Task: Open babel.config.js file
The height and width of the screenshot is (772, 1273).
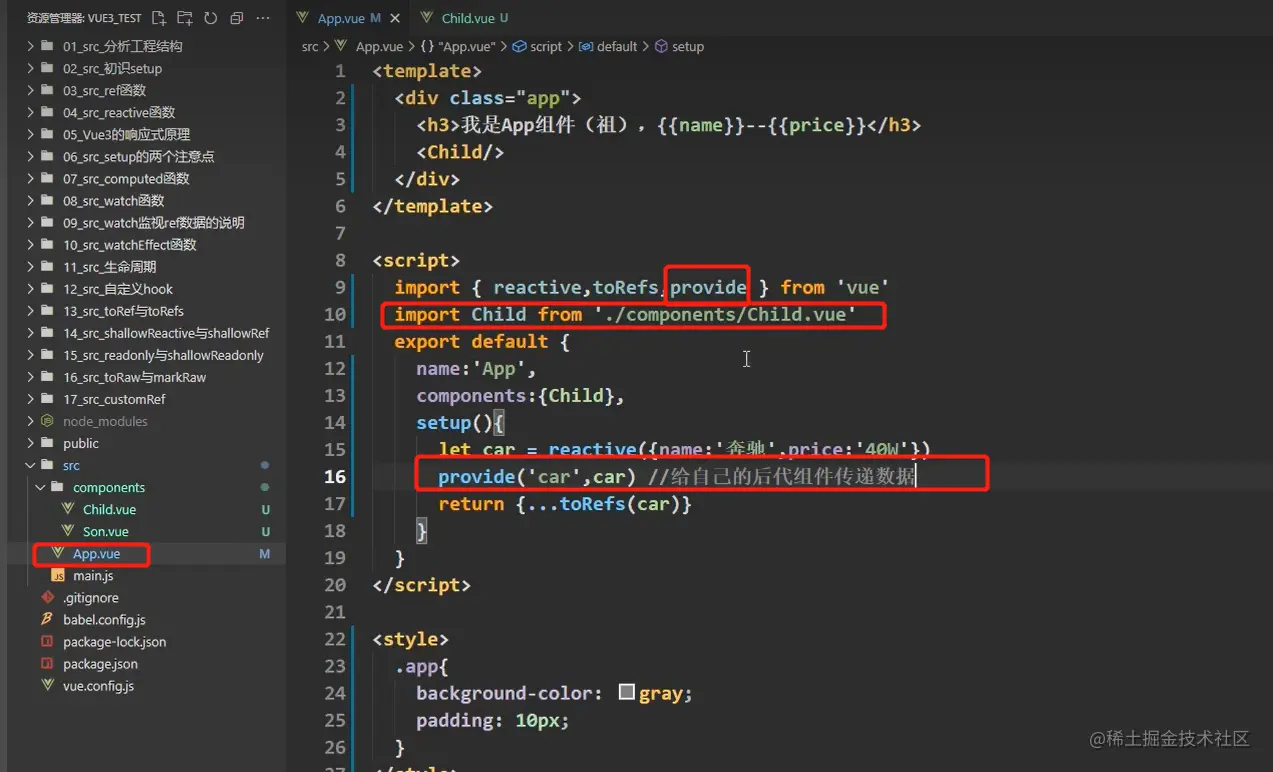Action: [104, 619]
